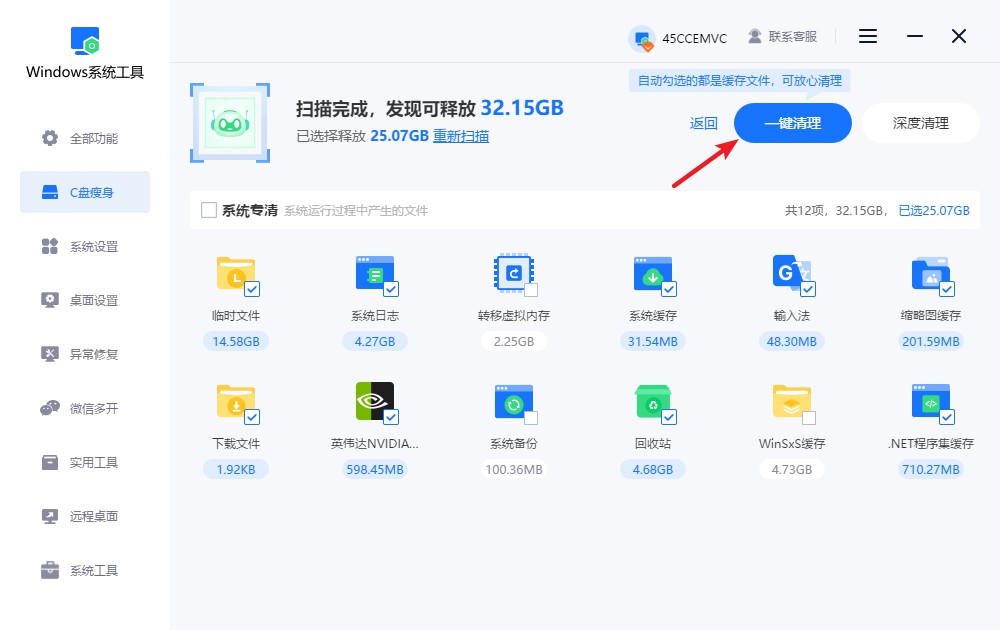Open the hamburger menu at top right
This screenshot has width=1000, height=630.
click(867, 36)
